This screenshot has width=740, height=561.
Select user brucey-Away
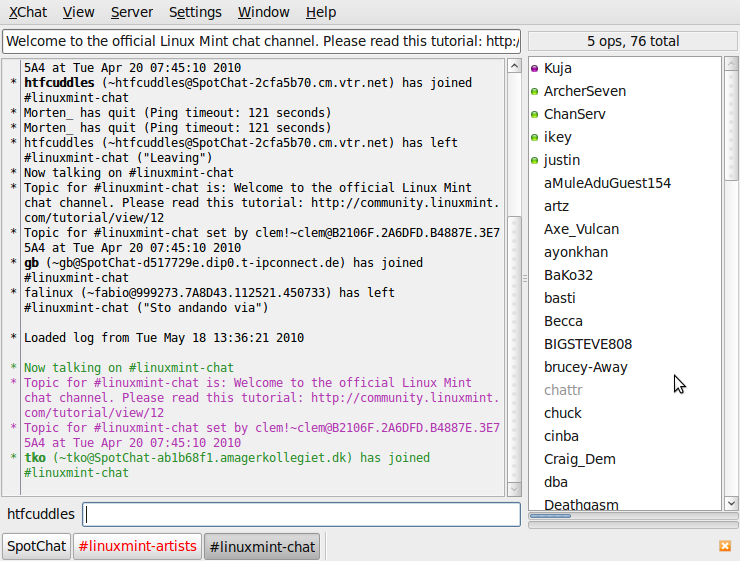click(625, 368)
